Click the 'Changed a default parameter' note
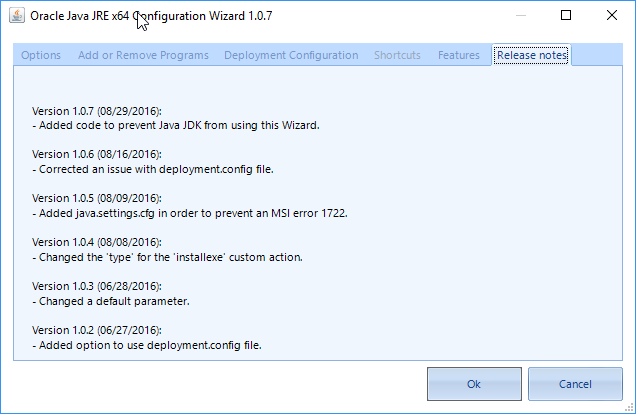 click(x=111, y=301)
